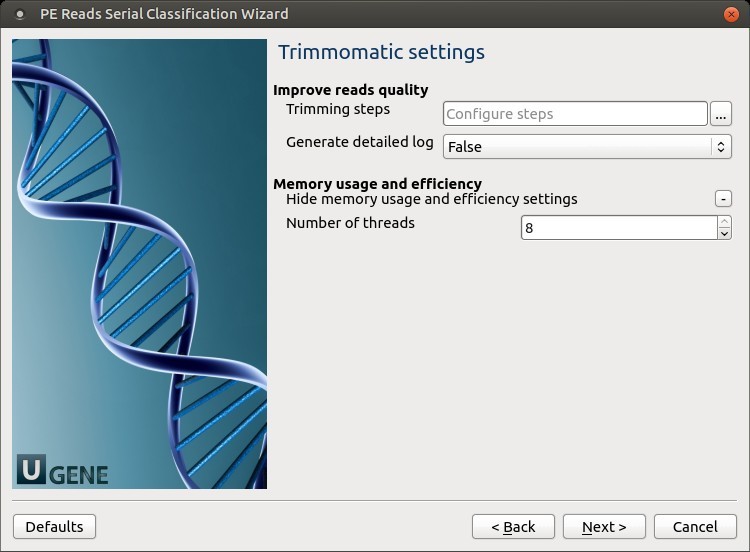The image size is (750, 552).
Task: Decrease the number of threads value
Action: 725,233
